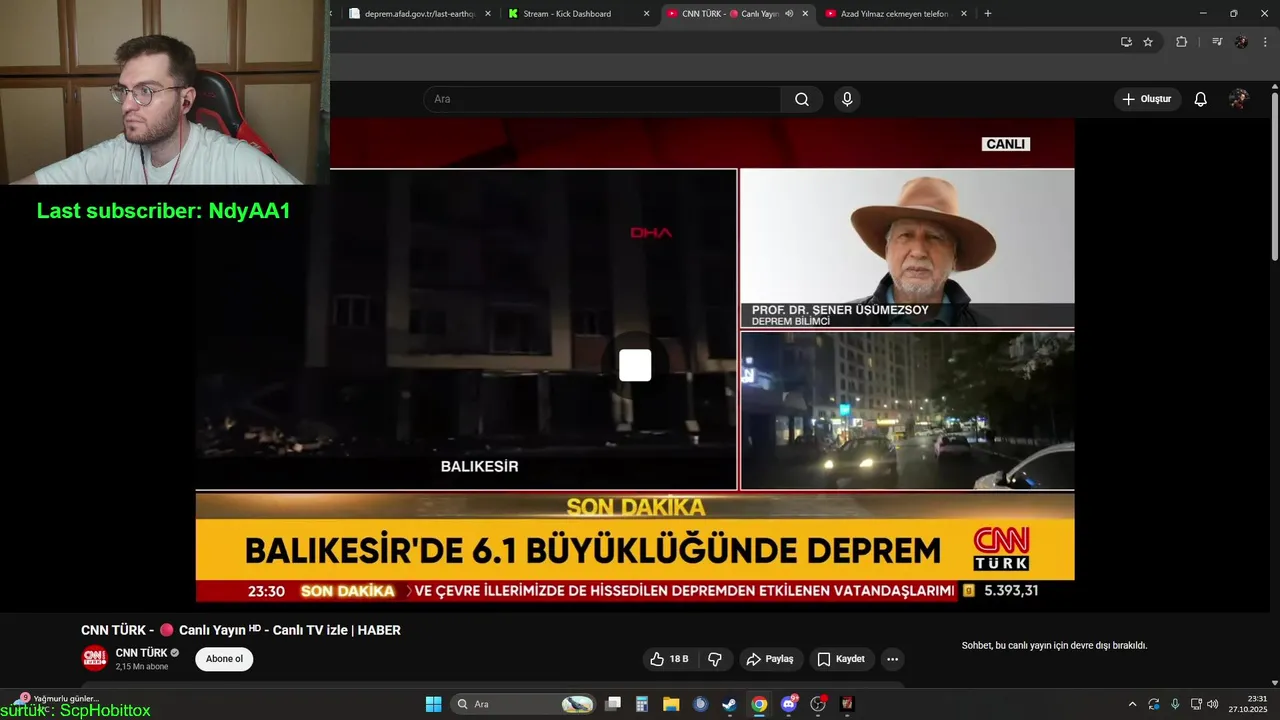Screen dimensions: 1280x720
Task: Open the OBS Studio taskbar icon
Action: click(818, 704)
